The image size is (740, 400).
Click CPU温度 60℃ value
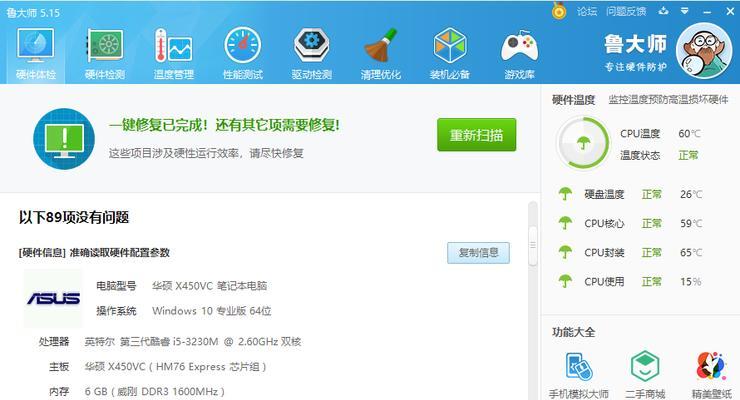689,133
